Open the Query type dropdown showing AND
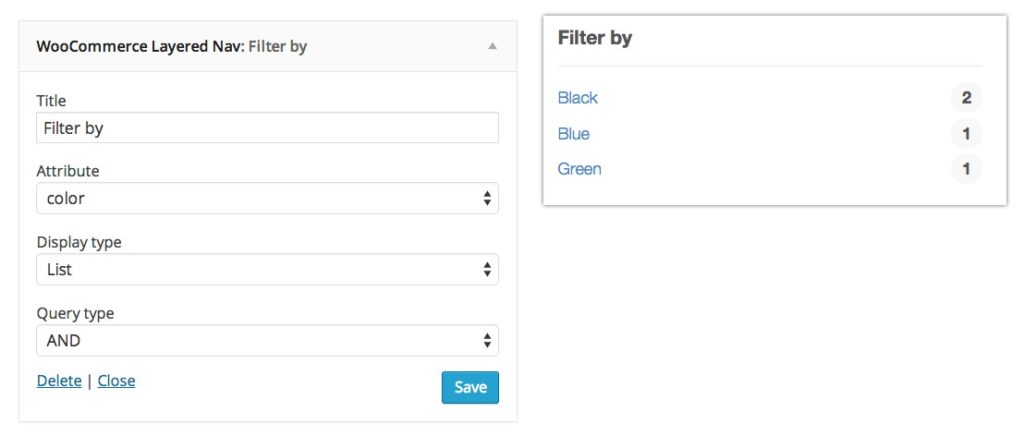 267,341
